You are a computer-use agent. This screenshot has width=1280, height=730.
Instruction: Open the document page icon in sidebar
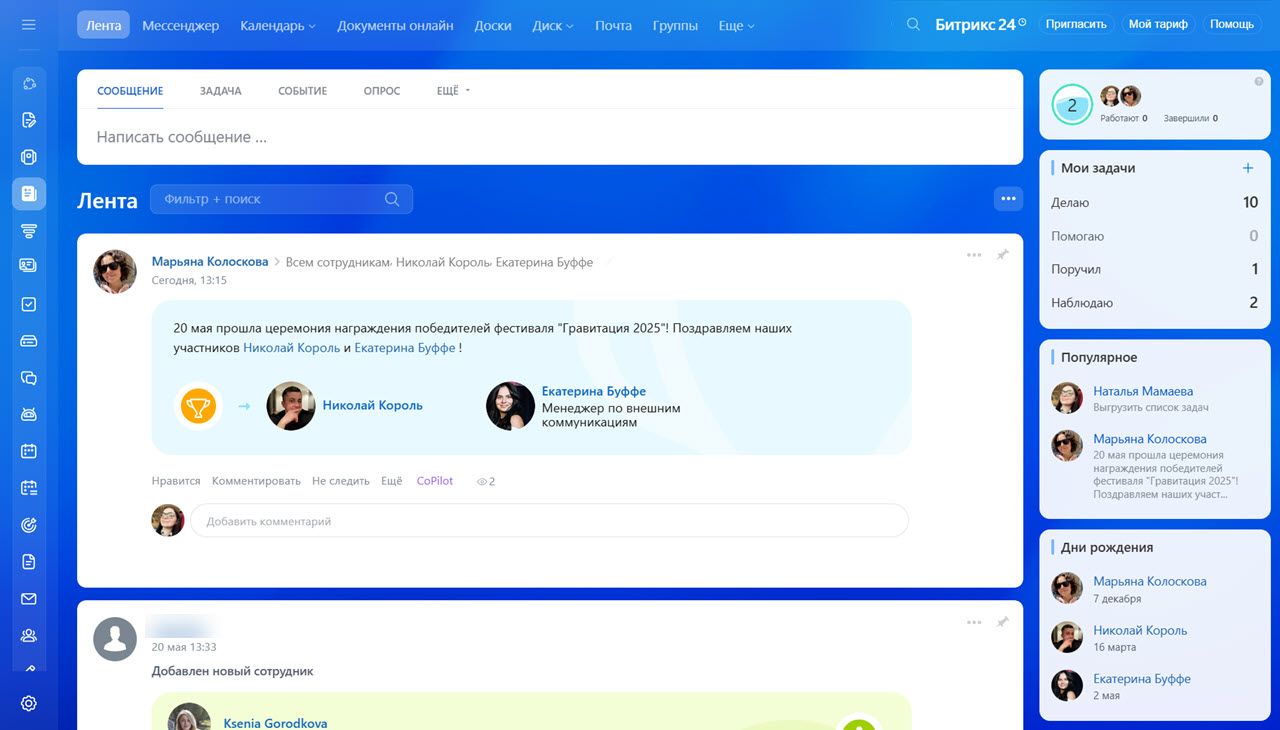(x=29, y=562)
